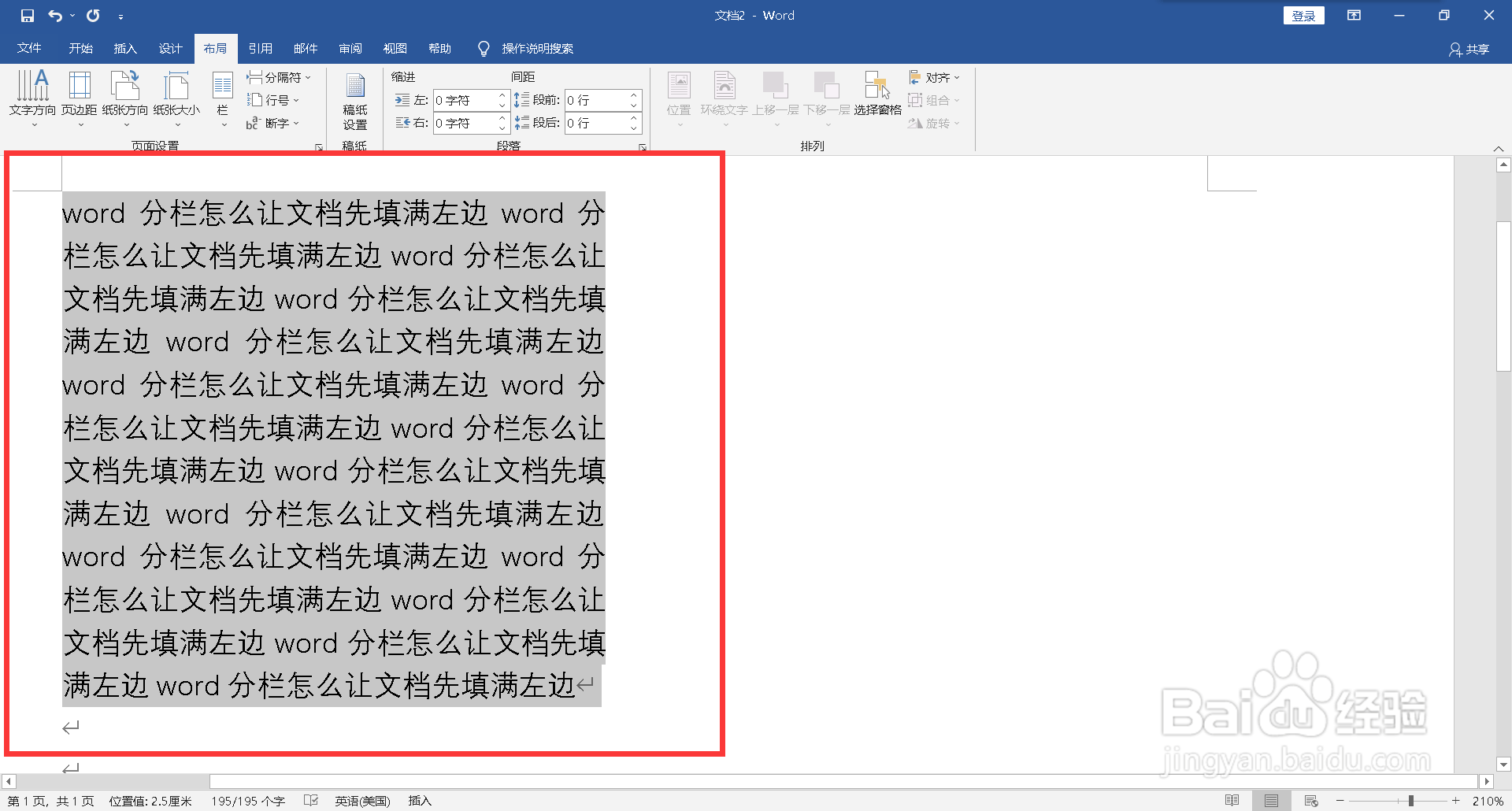Undo the last action
Image resolution: width=1512 pixels, height=811 pixels.
coord(55,16)
